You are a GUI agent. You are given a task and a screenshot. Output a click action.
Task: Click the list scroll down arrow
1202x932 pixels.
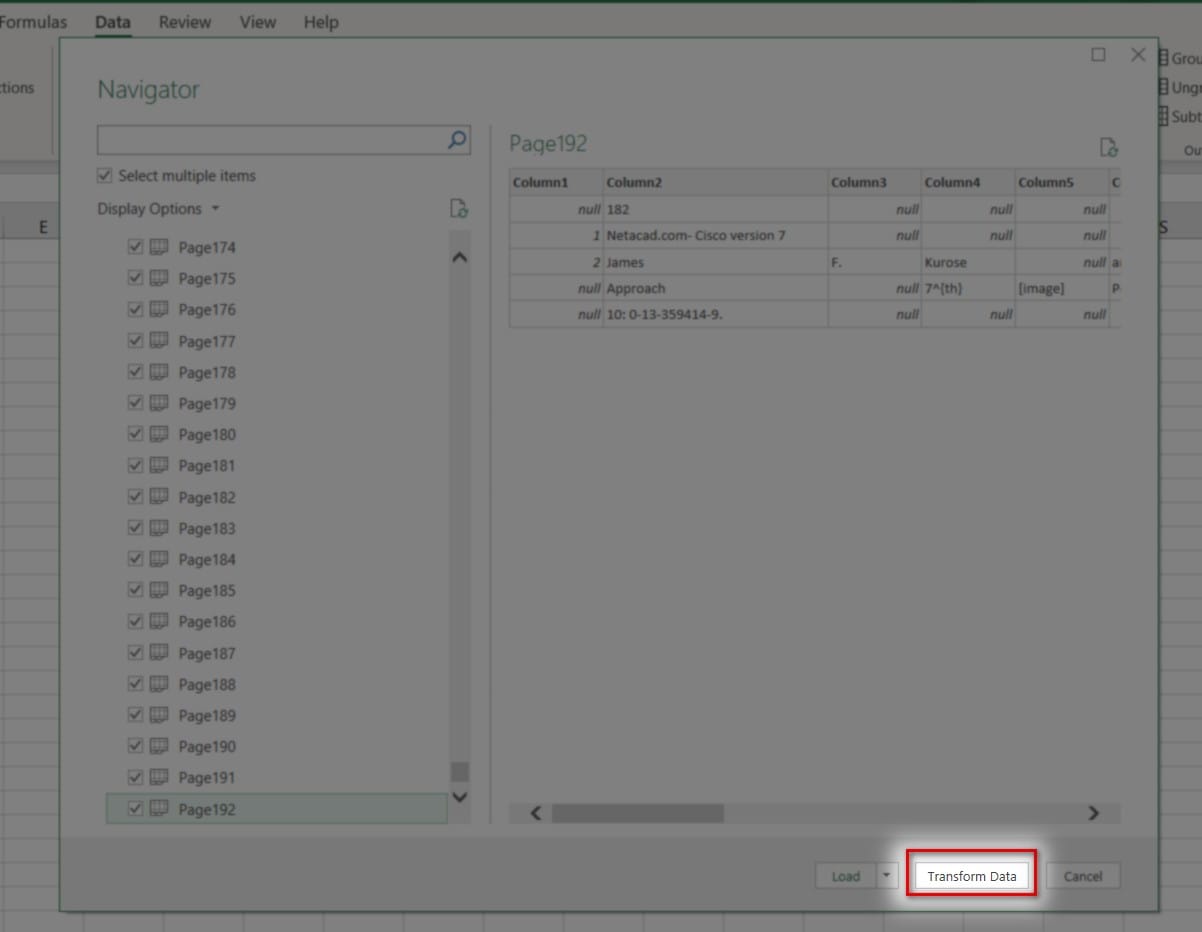[459, 797]
